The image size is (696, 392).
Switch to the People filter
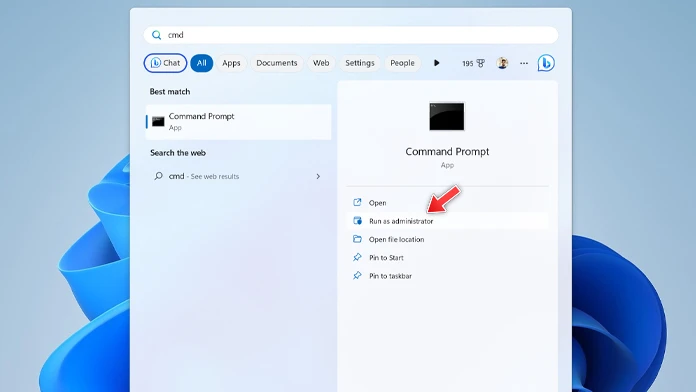pos(402,63)
